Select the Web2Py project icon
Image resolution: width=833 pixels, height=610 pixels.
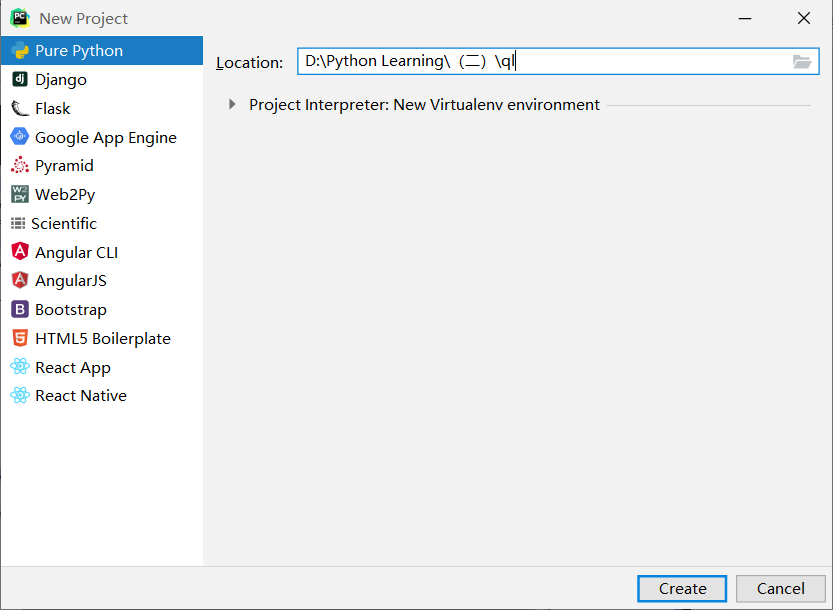coord(20,194)
